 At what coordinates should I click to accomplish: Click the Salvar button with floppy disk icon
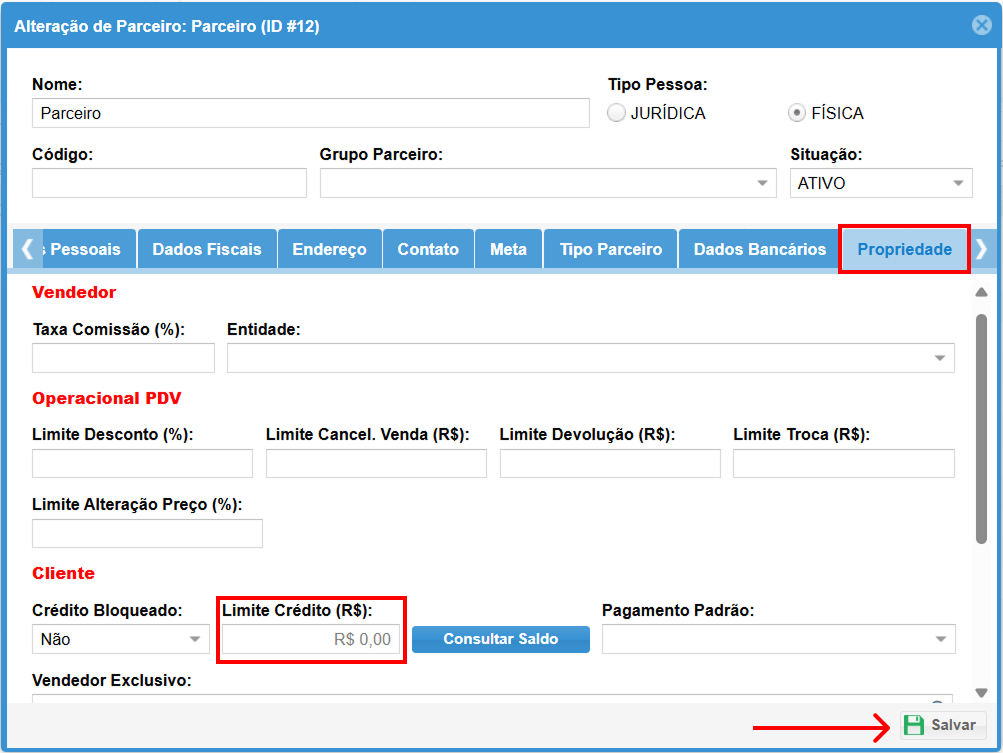pos(943,726)
